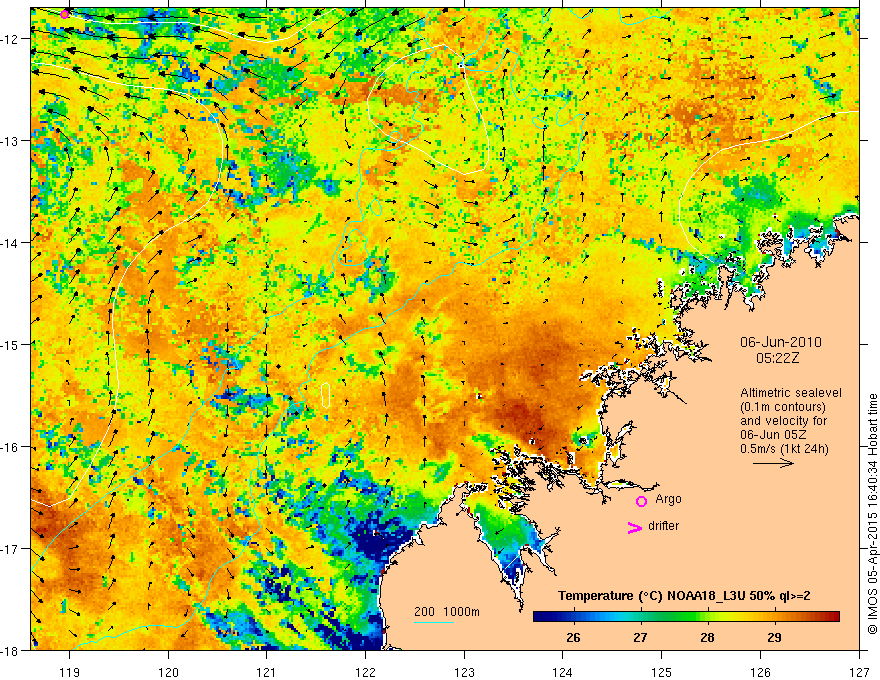Click the magenta Argo circle in the legend

641,501
